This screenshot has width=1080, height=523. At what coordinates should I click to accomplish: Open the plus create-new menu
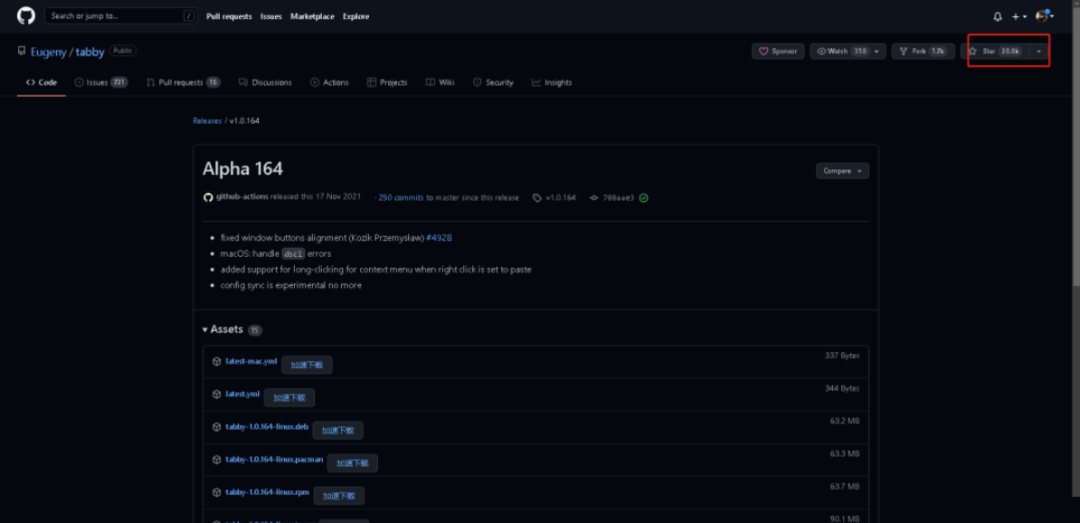click(1019, 17)
